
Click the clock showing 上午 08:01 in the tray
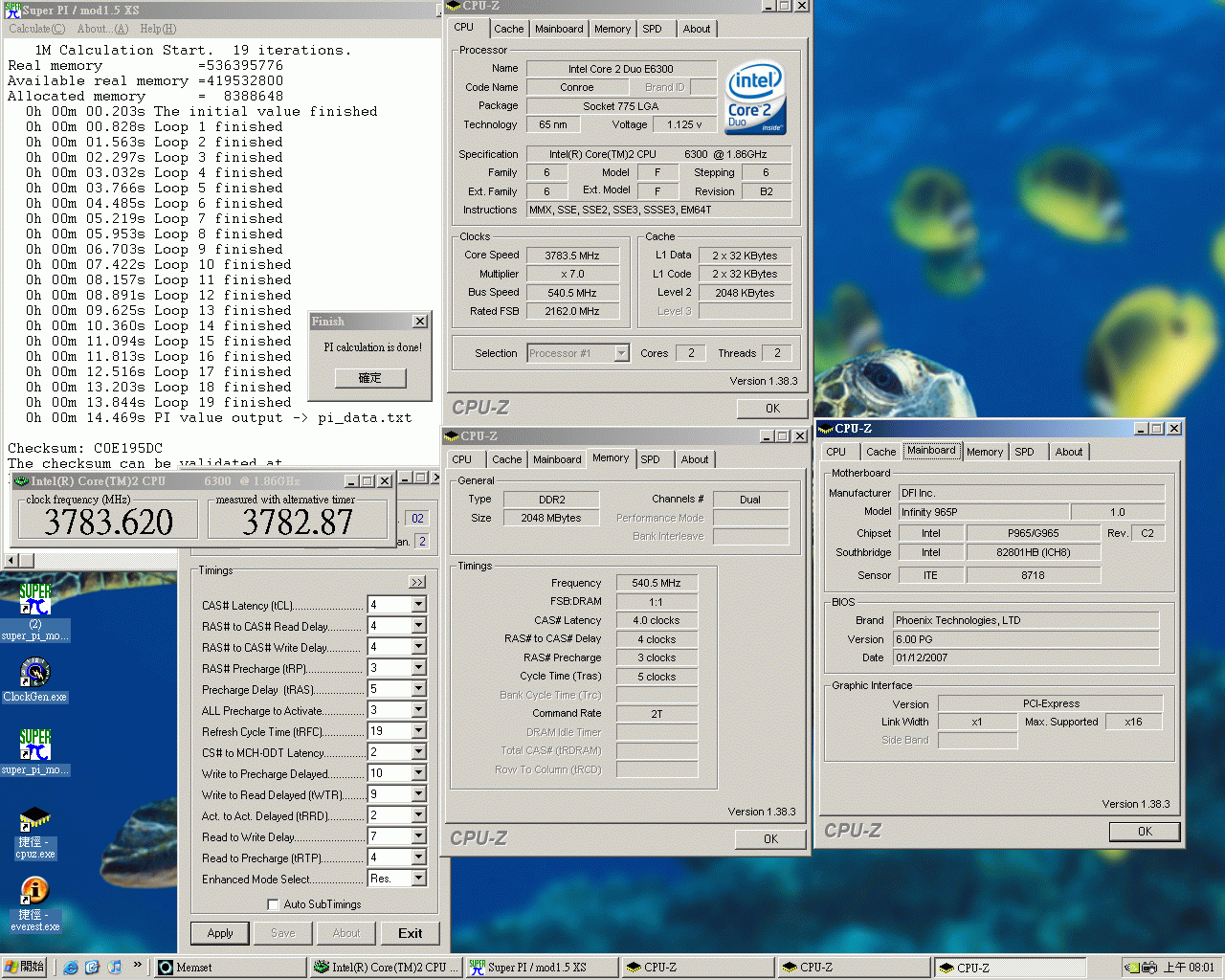[x=1190, y=968]
